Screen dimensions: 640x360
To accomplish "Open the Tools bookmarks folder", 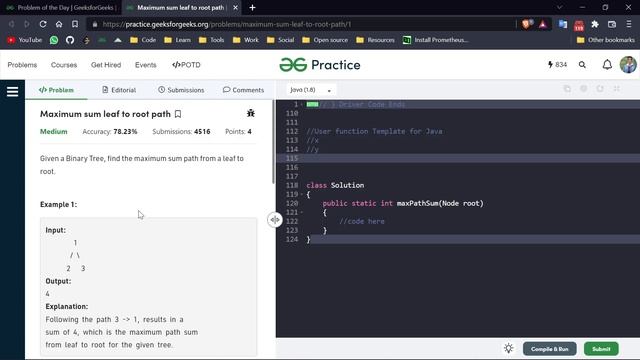I will tap(211, 40).
